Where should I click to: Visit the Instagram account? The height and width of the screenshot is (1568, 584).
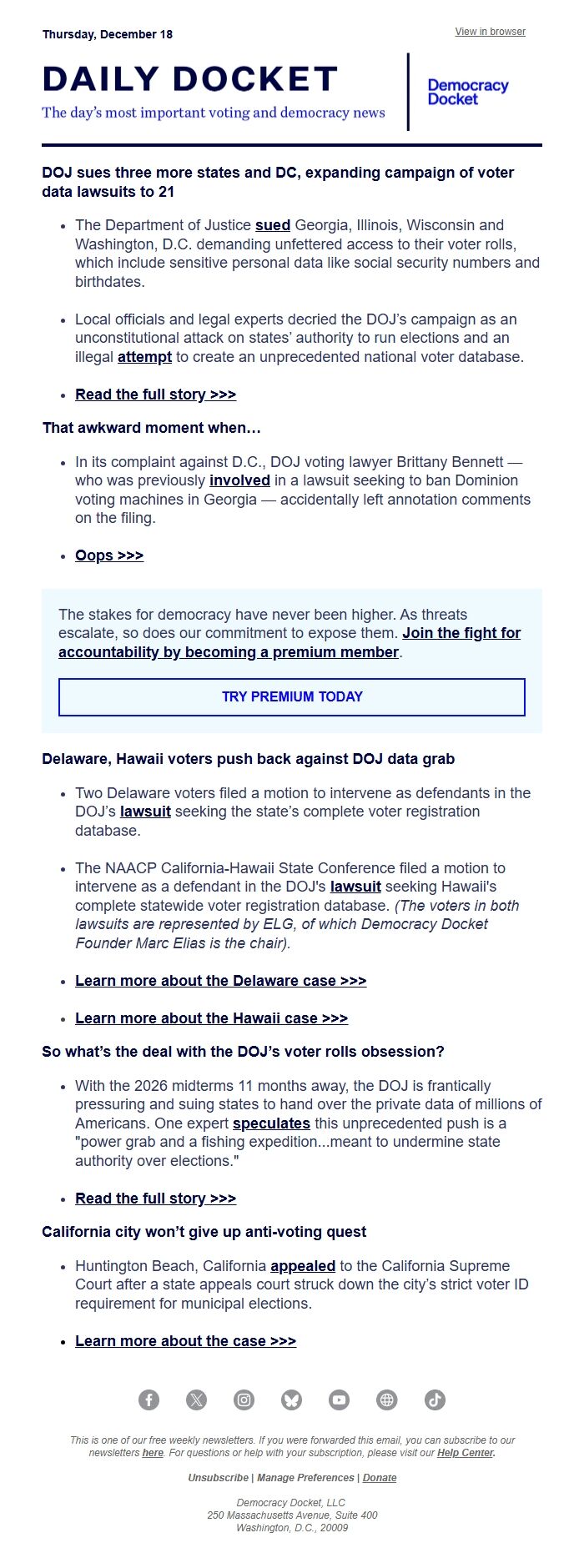[244, 1400]
